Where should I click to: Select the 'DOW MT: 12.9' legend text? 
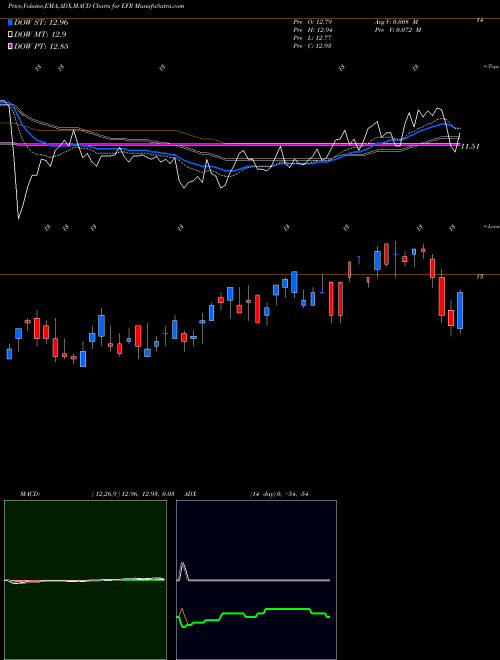point(40,35)
